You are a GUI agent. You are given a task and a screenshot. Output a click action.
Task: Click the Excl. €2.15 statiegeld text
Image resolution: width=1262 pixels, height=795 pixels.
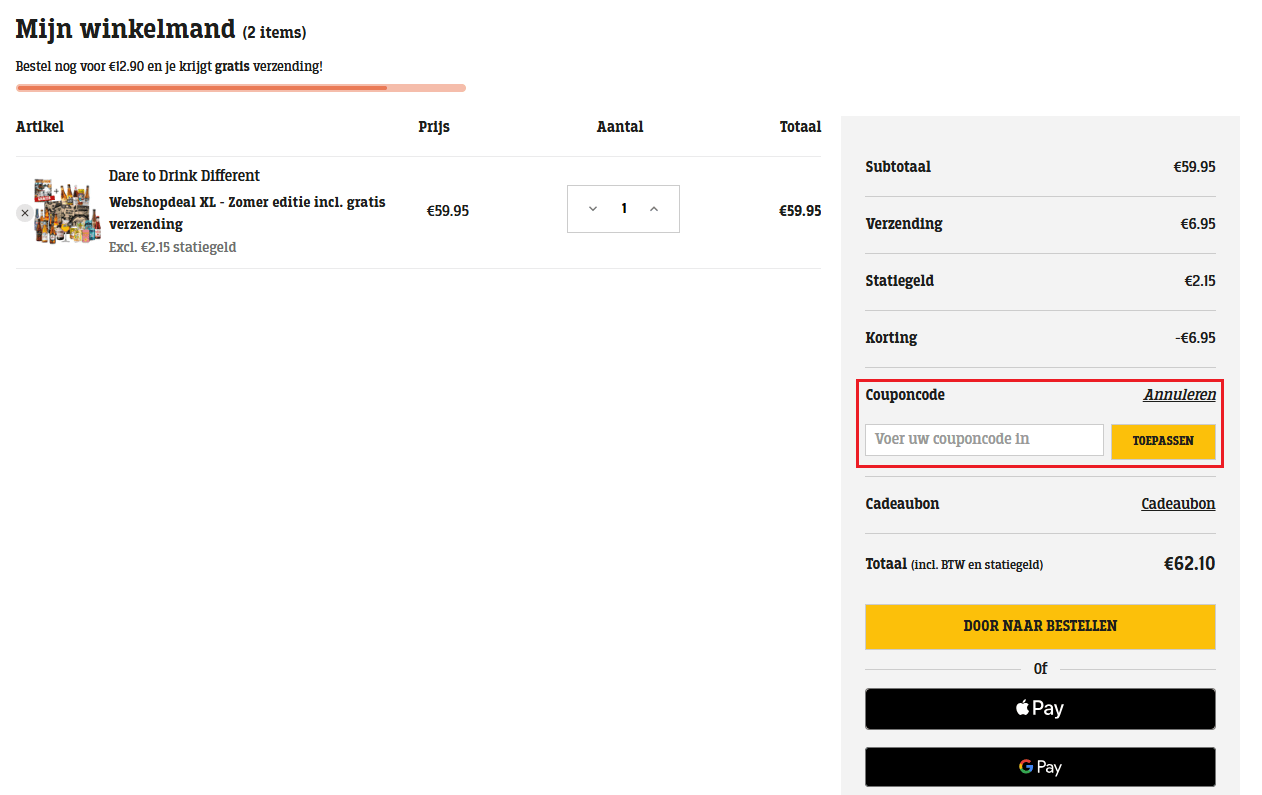172,247
